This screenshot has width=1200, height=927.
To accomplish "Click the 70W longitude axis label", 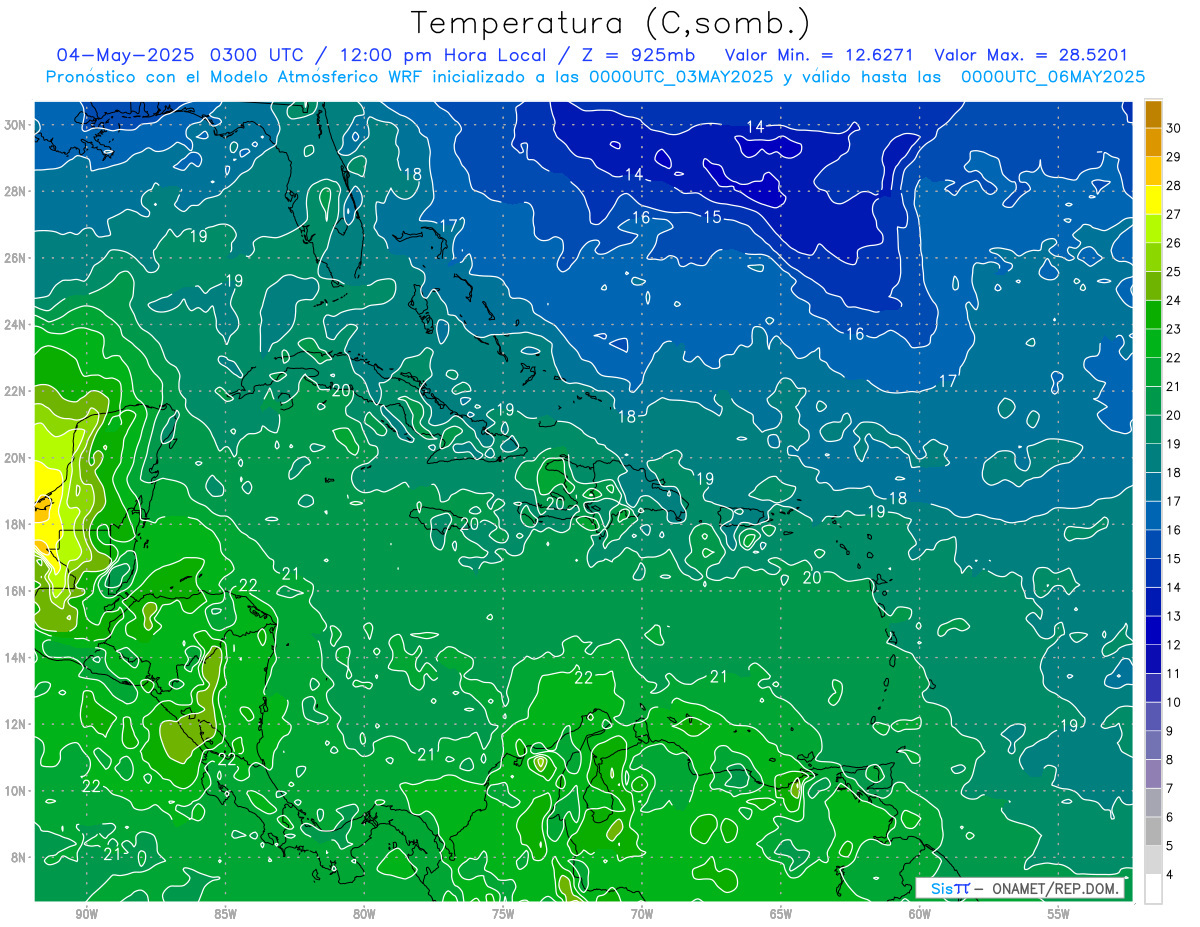I will pos(642,914).
